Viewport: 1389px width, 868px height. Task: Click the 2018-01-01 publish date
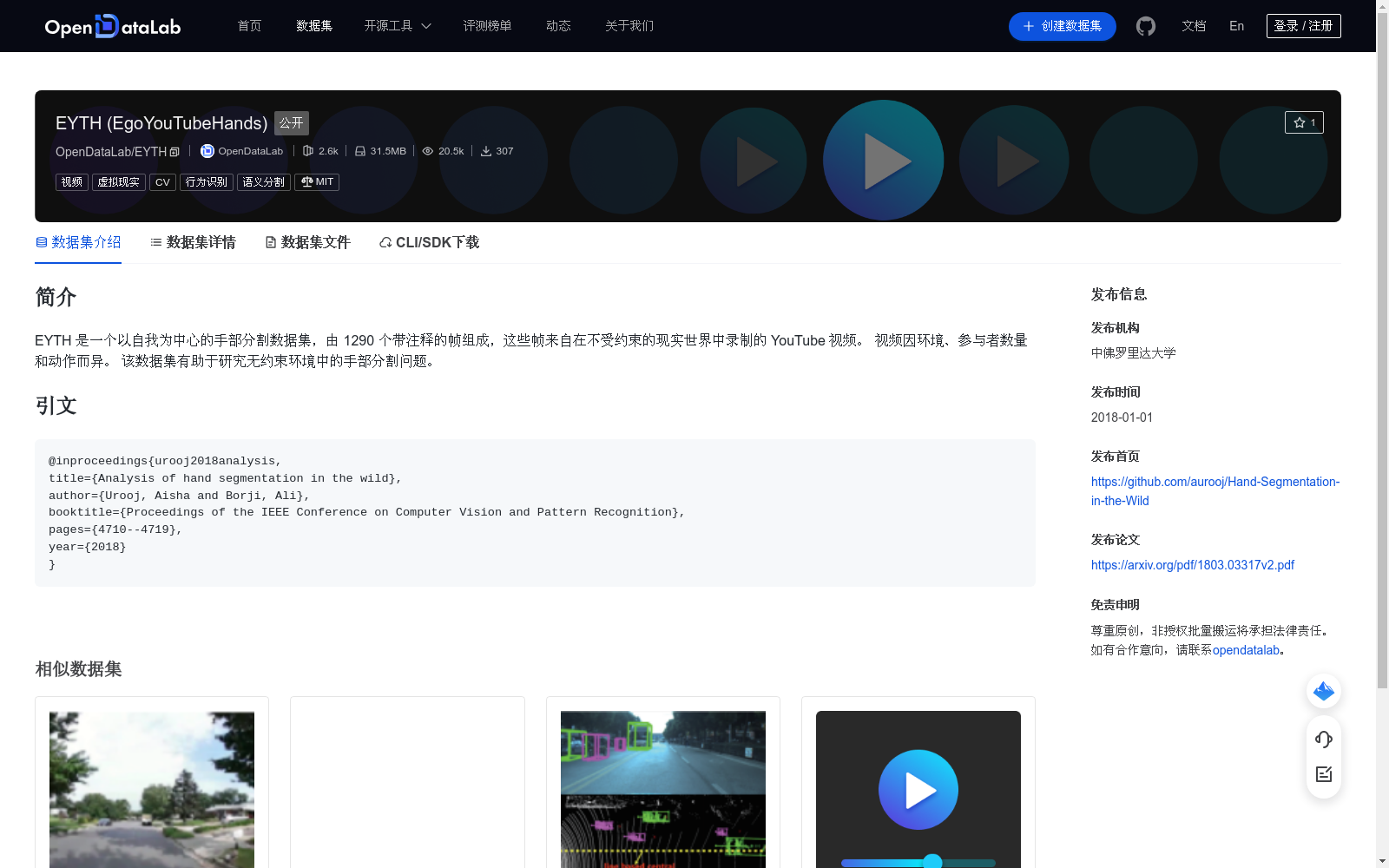1122,418
